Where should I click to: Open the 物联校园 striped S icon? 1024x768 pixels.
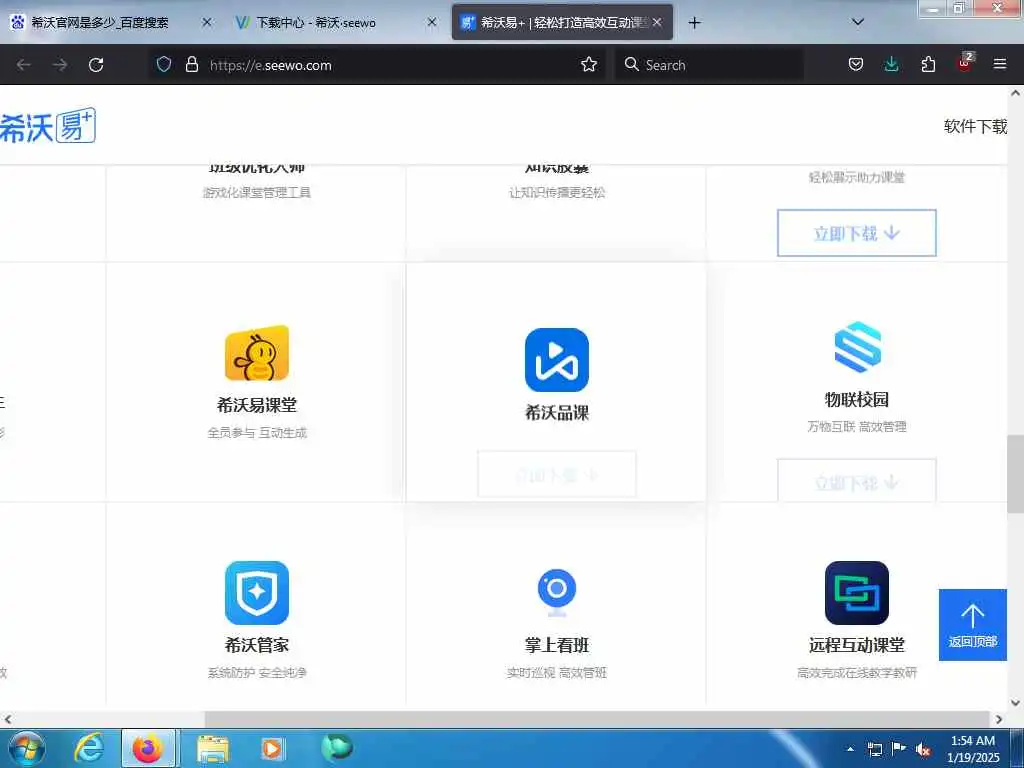(857, 347)
